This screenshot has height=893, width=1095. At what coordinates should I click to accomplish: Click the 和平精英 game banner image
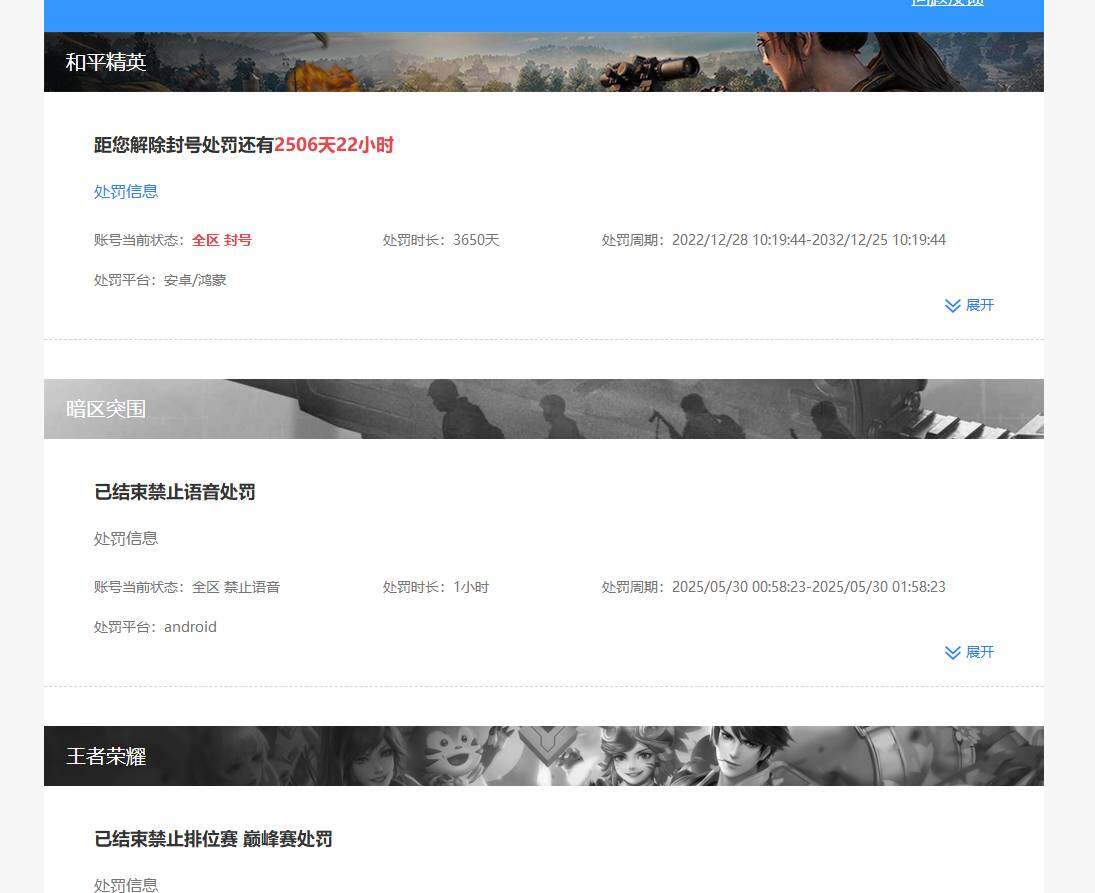544,61
